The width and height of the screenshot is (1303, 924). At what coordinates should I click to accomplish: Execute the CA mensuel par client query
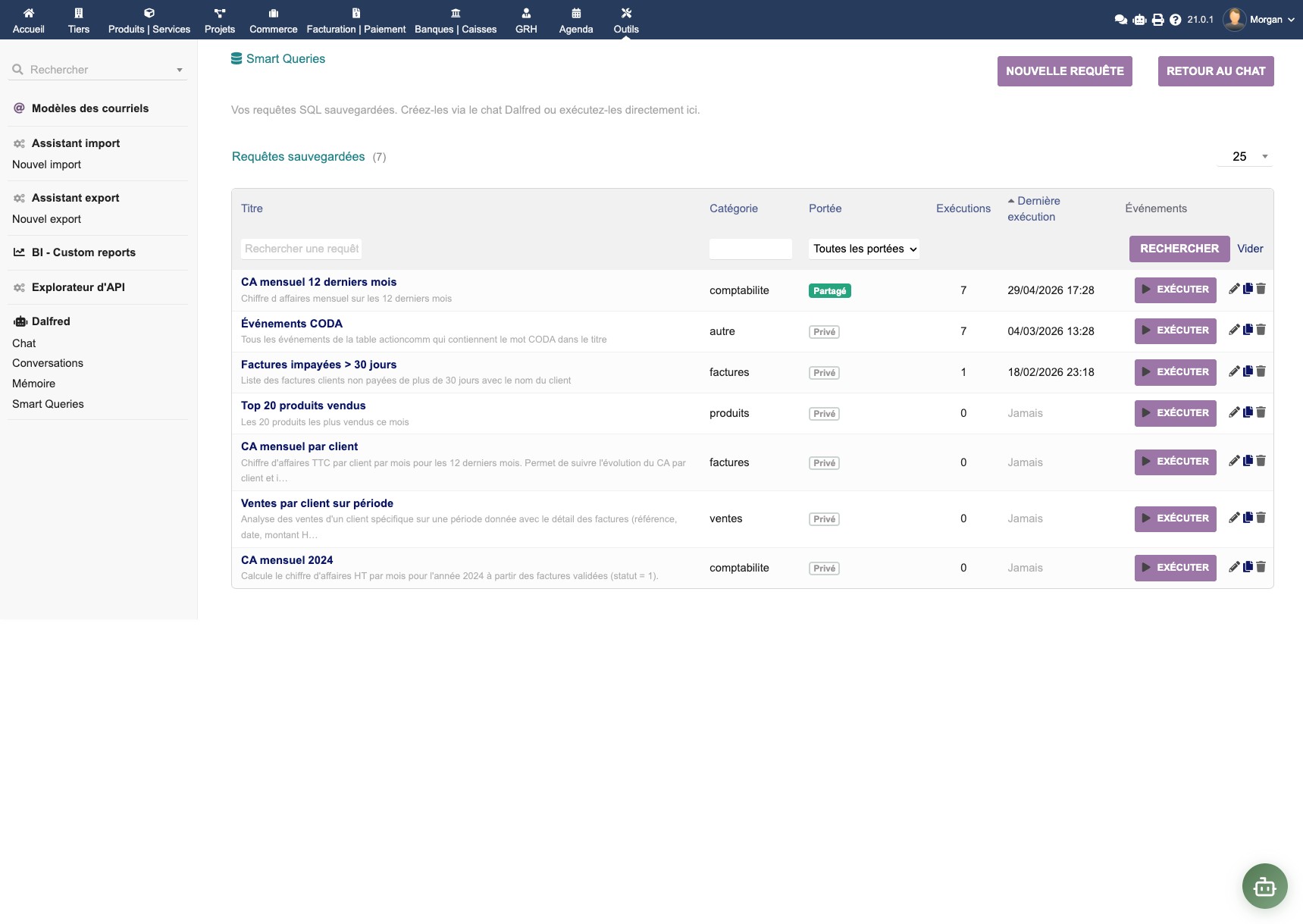click(x=1175, y=462)
